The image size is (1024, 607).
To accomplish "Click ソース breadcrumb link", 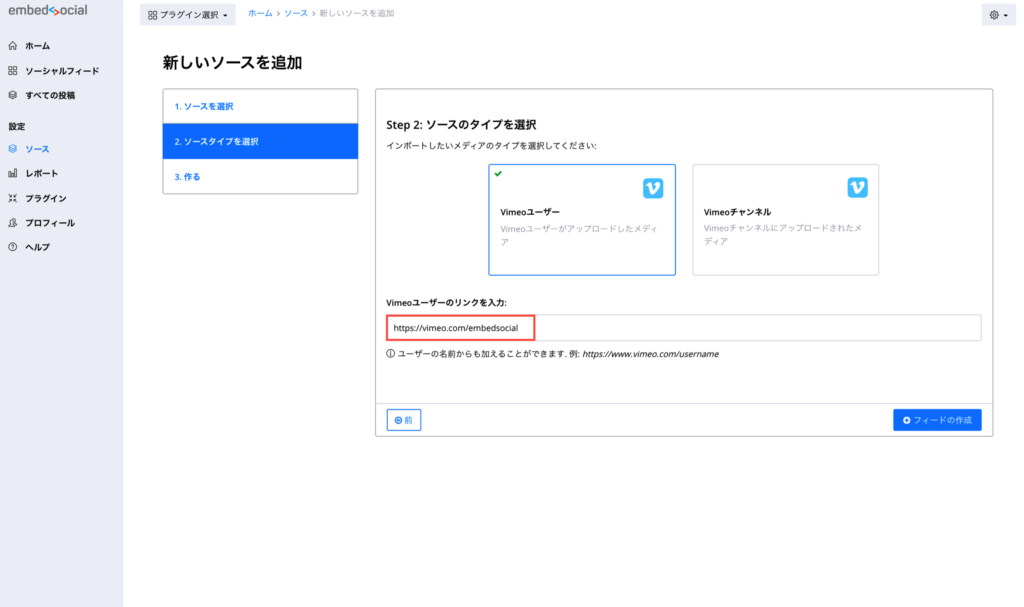I will 296,13.
